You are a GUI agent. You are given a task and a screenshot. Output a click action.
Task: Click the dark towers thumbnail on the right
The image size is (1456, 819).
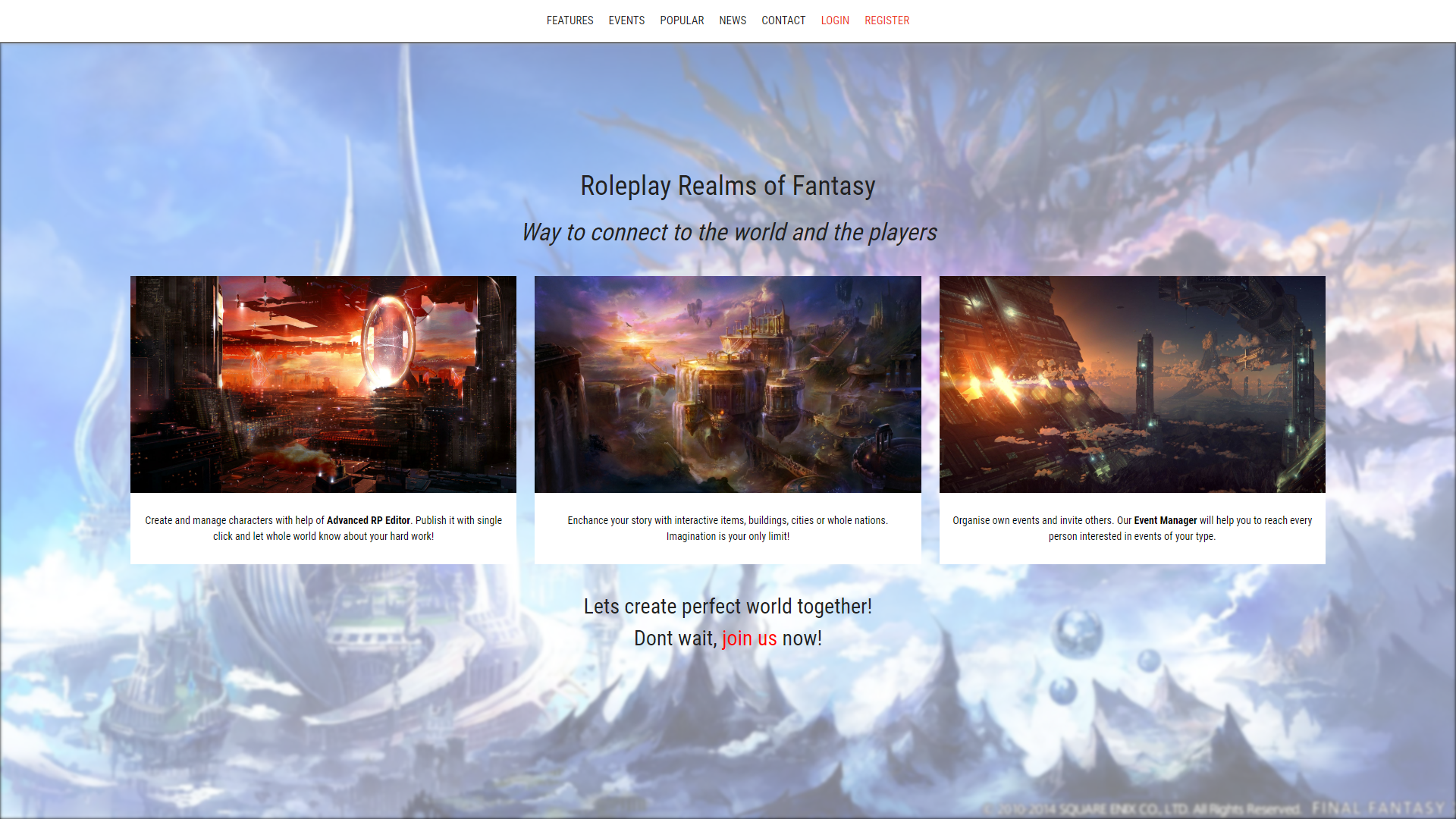point(1132,384)
